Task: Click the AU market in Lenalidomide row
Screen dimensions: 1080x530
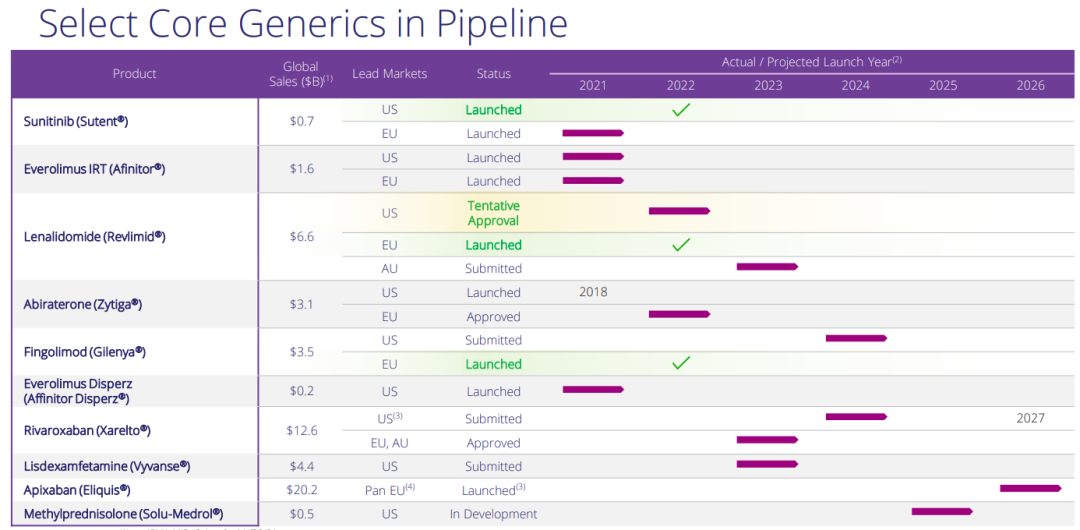Action: click(390, 268)
